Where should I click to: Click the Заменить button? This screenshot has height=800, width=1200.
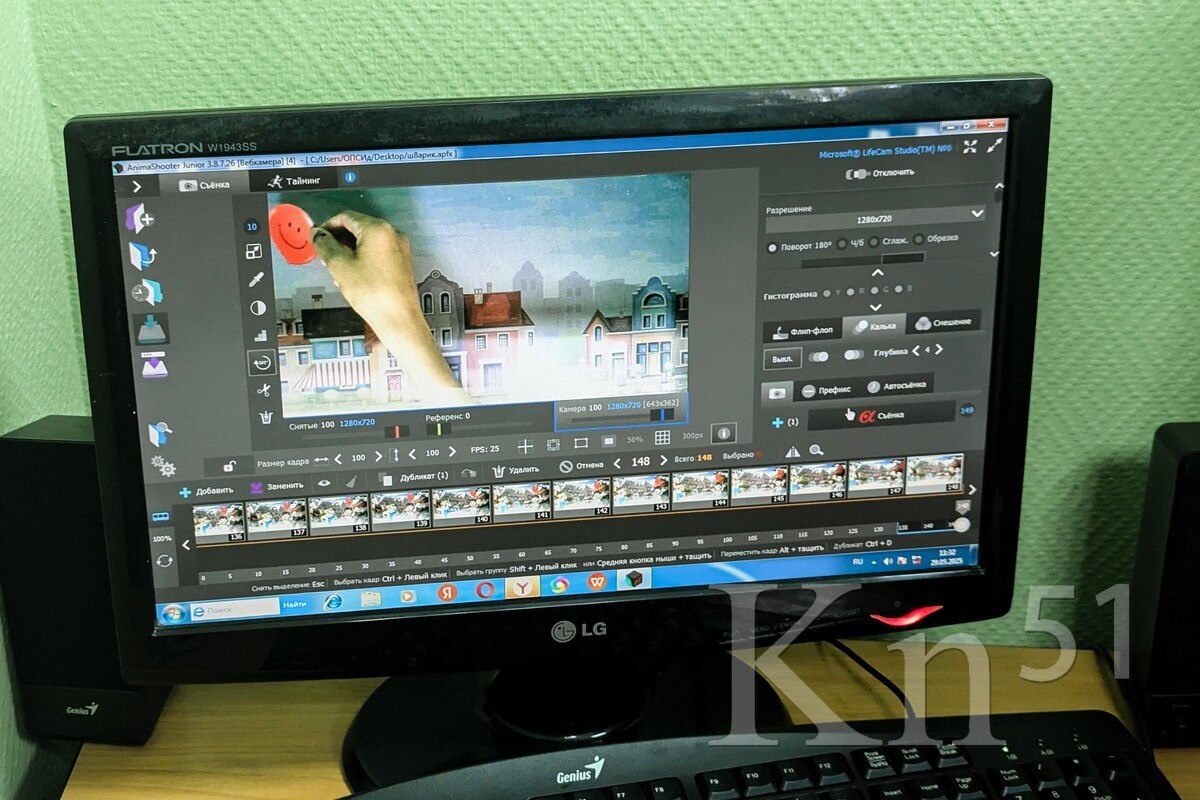[x=276, y=486]
